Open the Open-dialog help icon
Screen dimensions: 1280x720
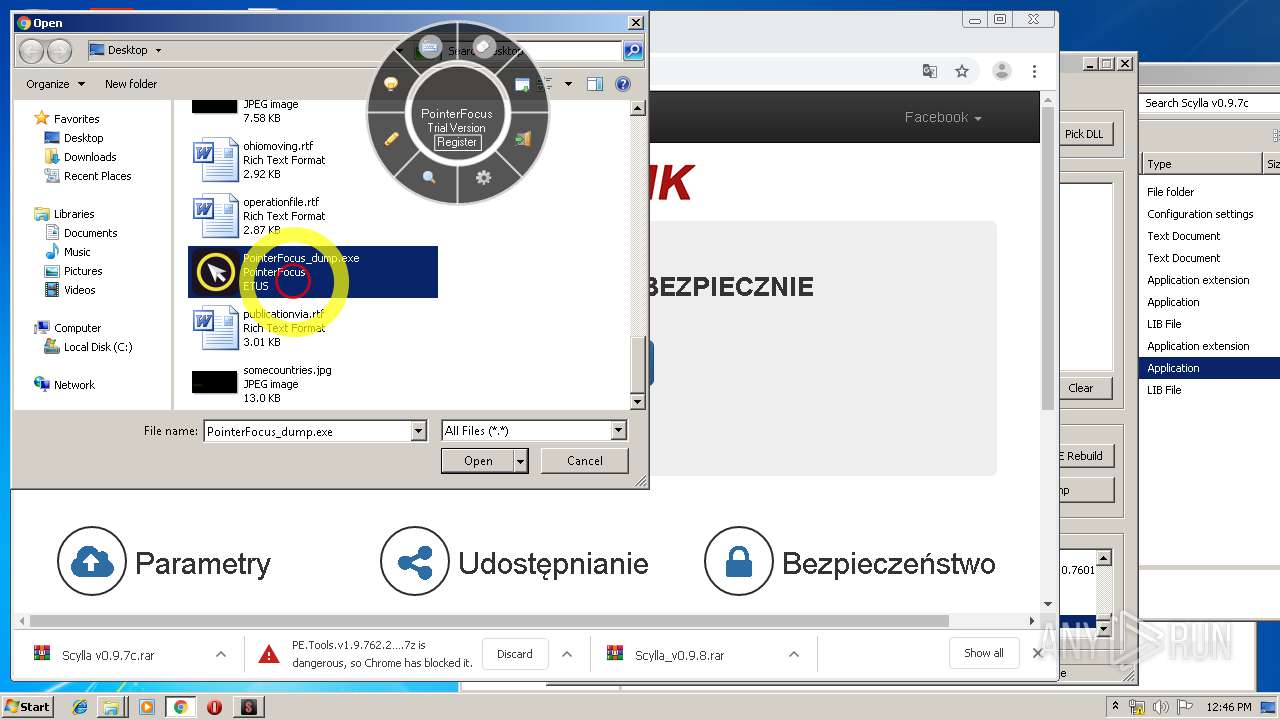[x=623, y=84]
